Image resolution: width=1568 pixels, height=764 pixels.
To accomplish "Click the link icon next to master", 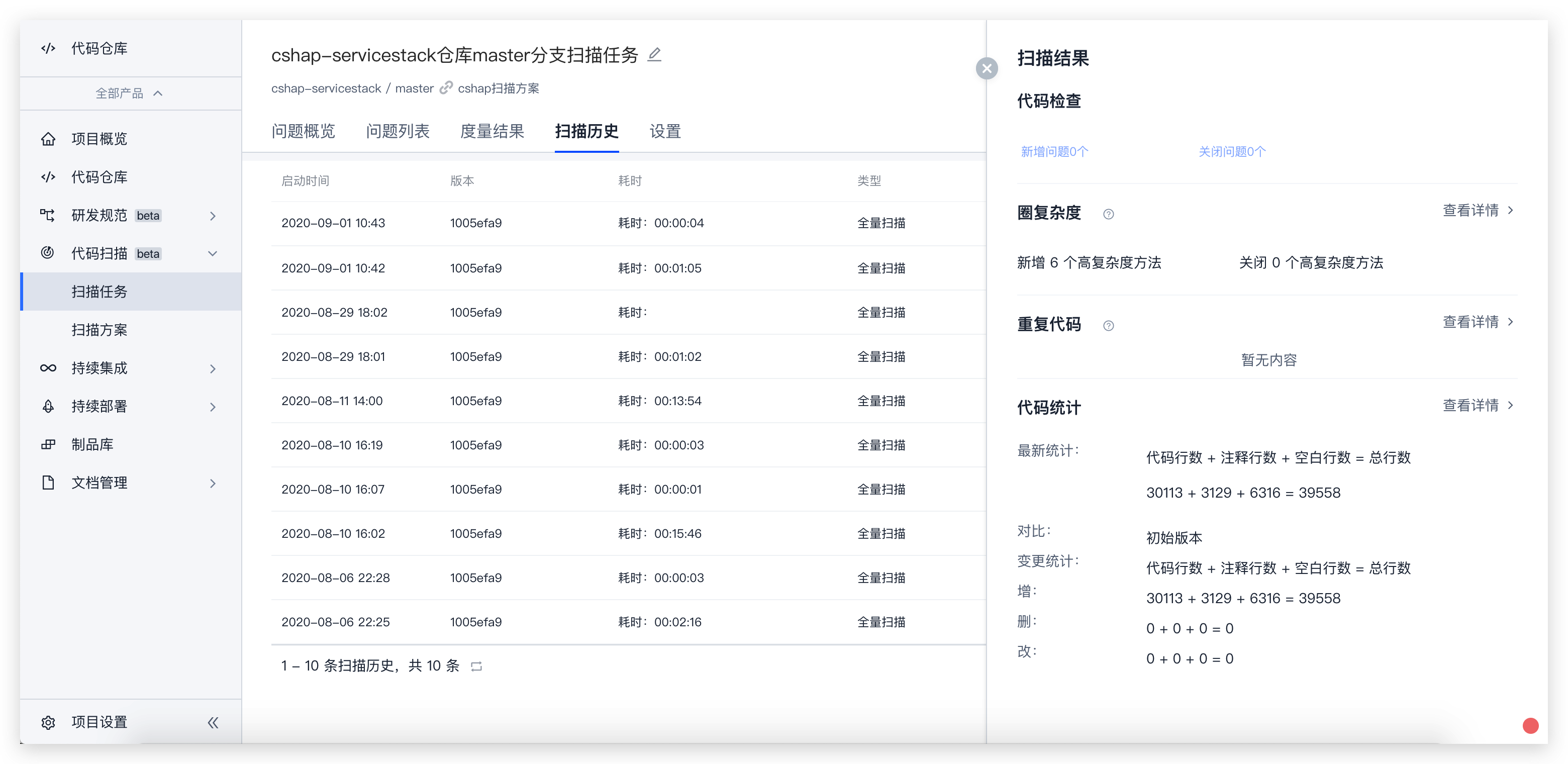I will 446,88.
